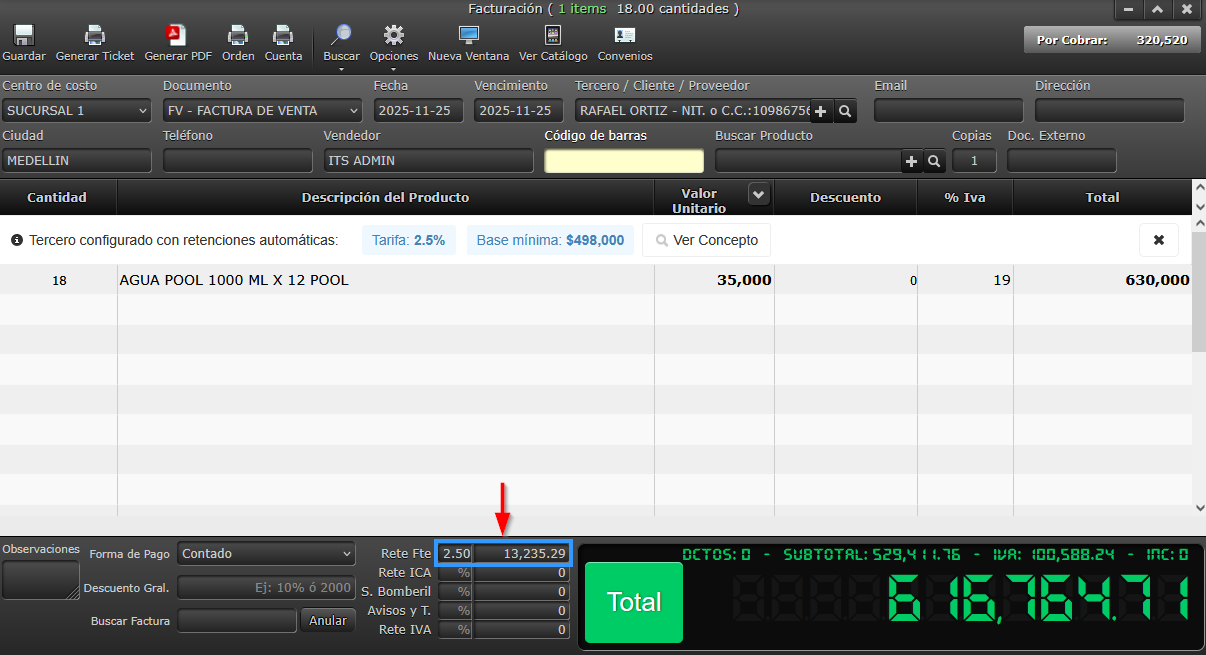Click the Orden printer icon
Screen dimensions: 1206x655
(x=238, y=36)
